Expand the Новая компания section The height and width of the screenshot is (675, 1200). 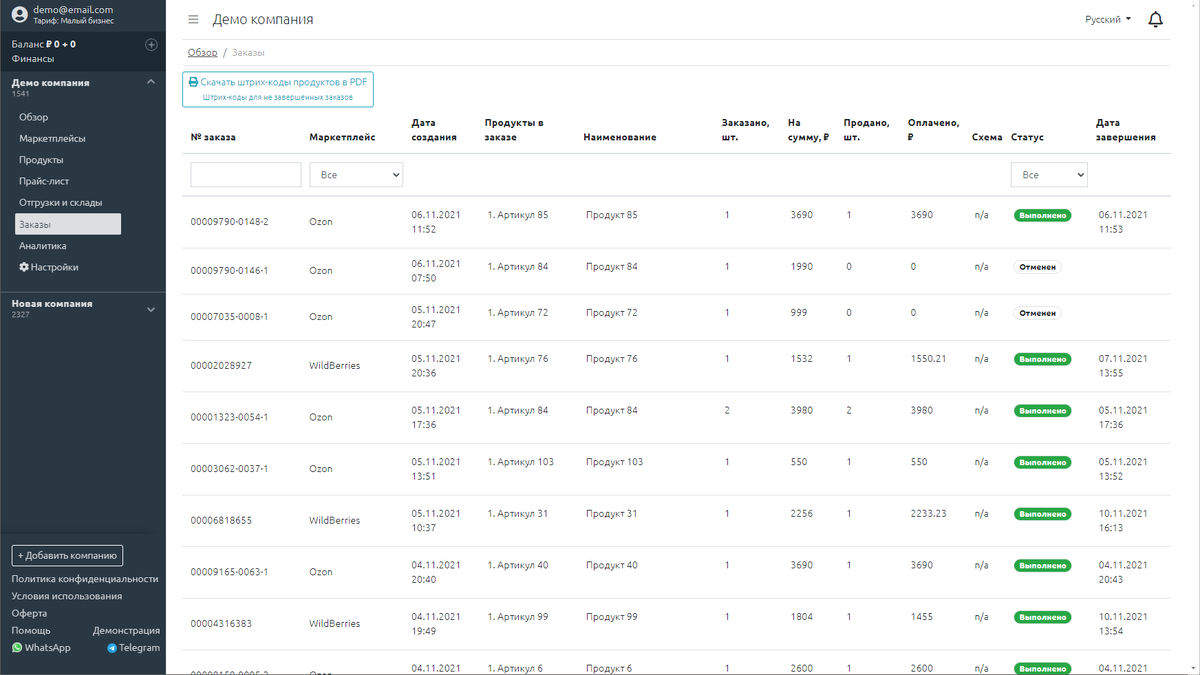tap(151, 309)
